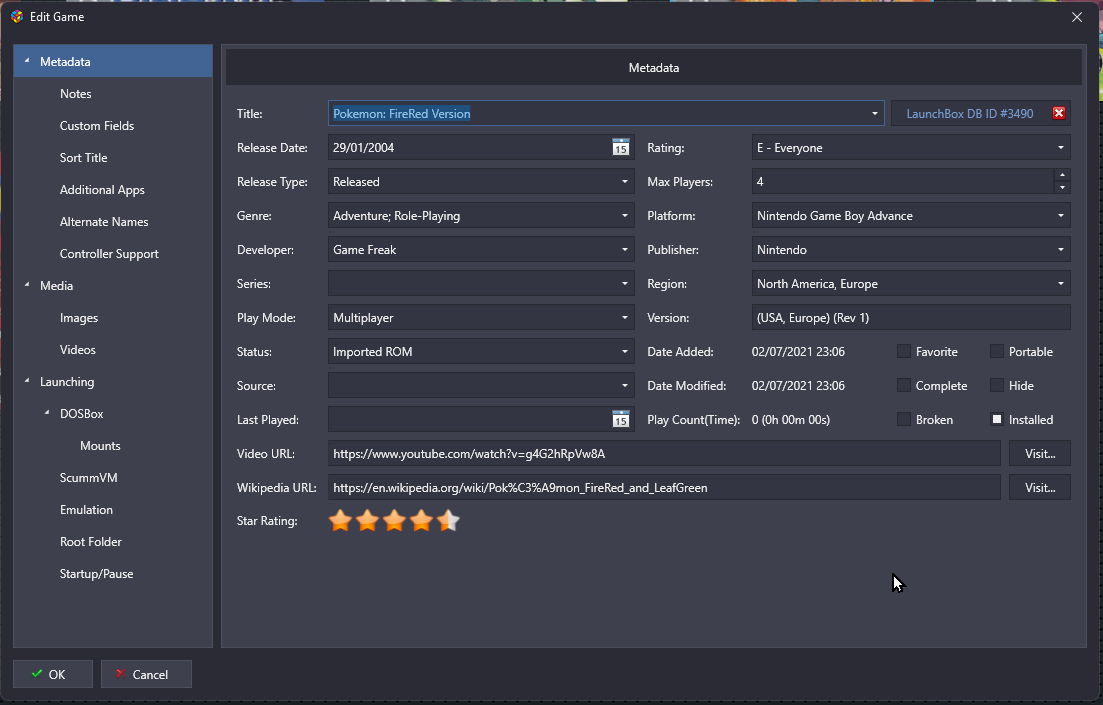This screenshot has height=705, width=1103.
Task: Cancel the game edits
Action: pos(146,674)
